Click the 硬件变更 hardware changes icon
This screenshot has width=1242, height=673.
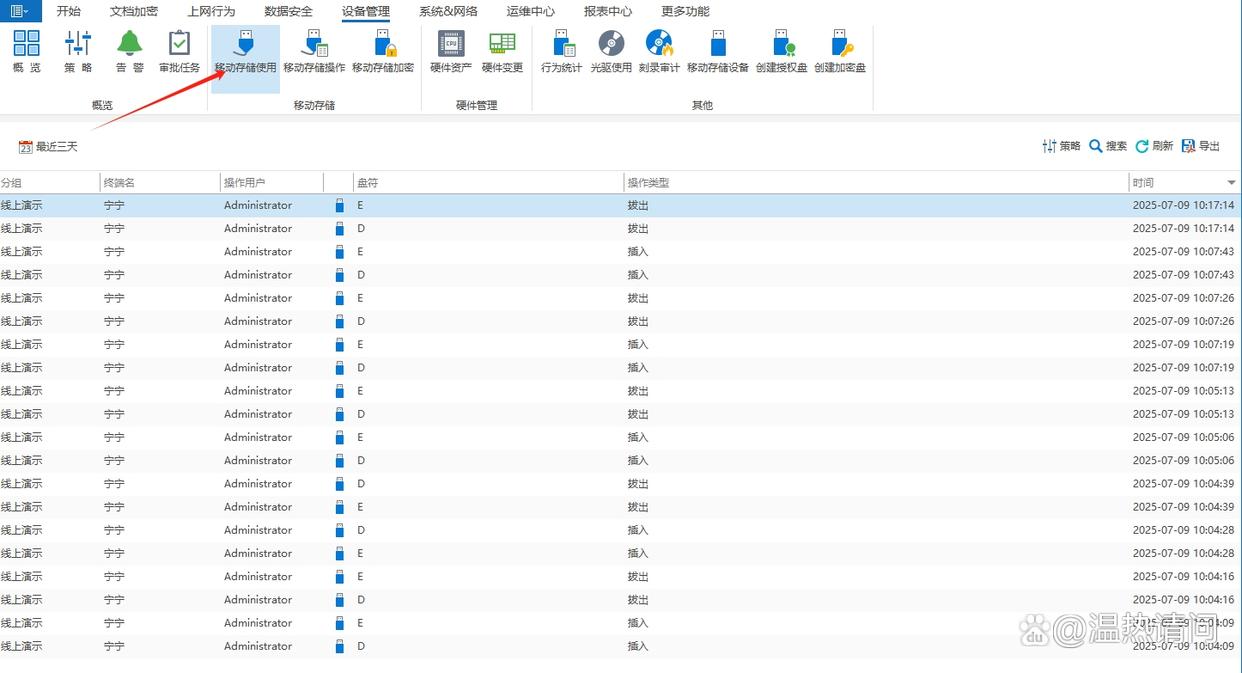pyautogui.click(x=502, y=52)
